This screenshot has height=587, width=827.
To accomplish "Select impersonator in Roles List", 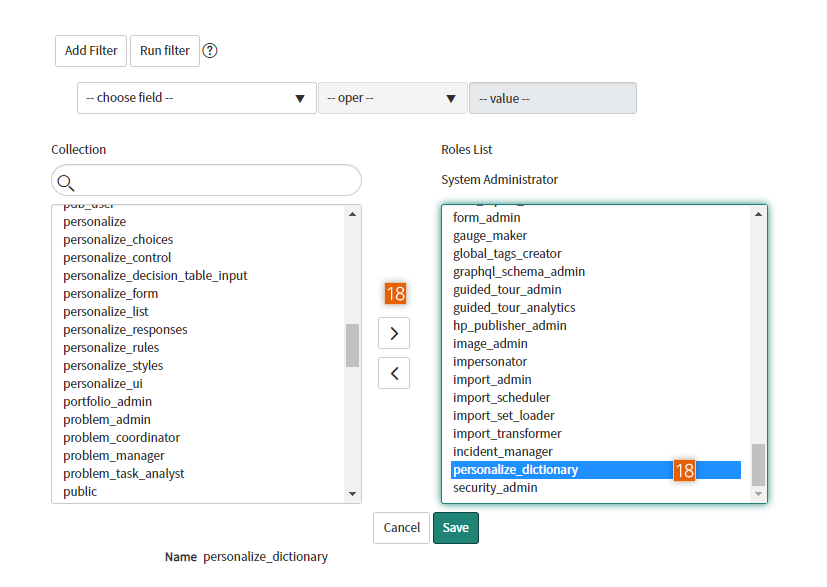I will 489,362.
